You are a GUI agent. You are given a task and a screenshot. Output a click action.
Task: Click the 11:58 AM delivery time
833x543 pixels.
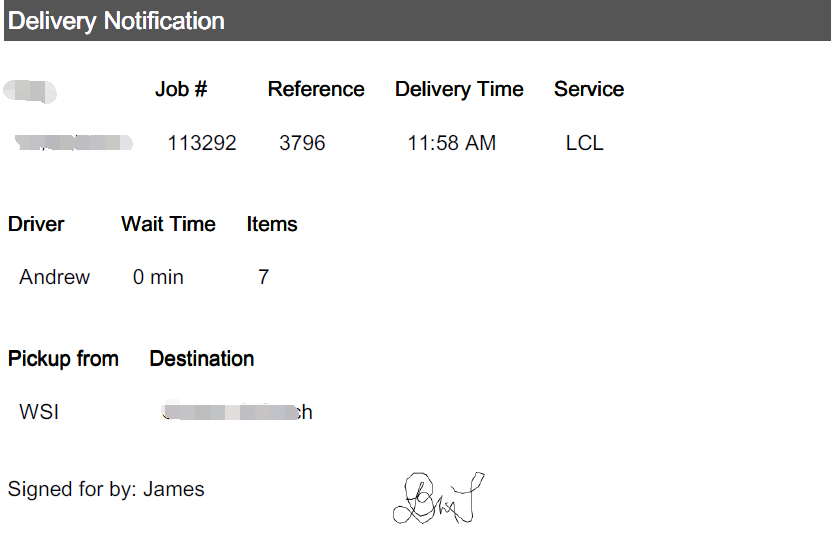tap(452, 143)
